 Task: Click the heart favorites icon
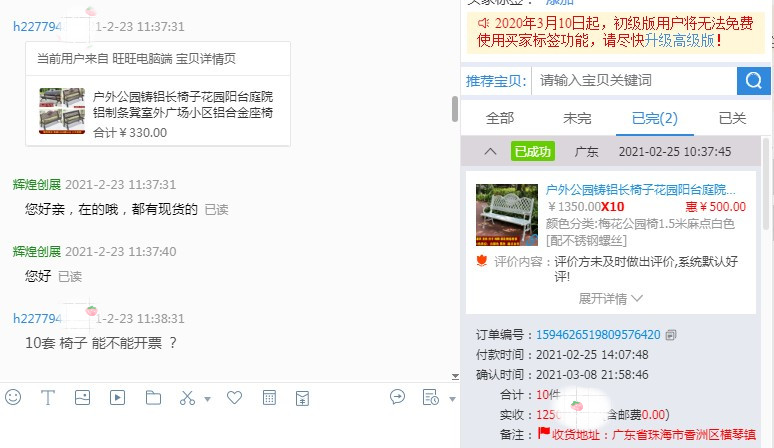click(x=234, y=397)
